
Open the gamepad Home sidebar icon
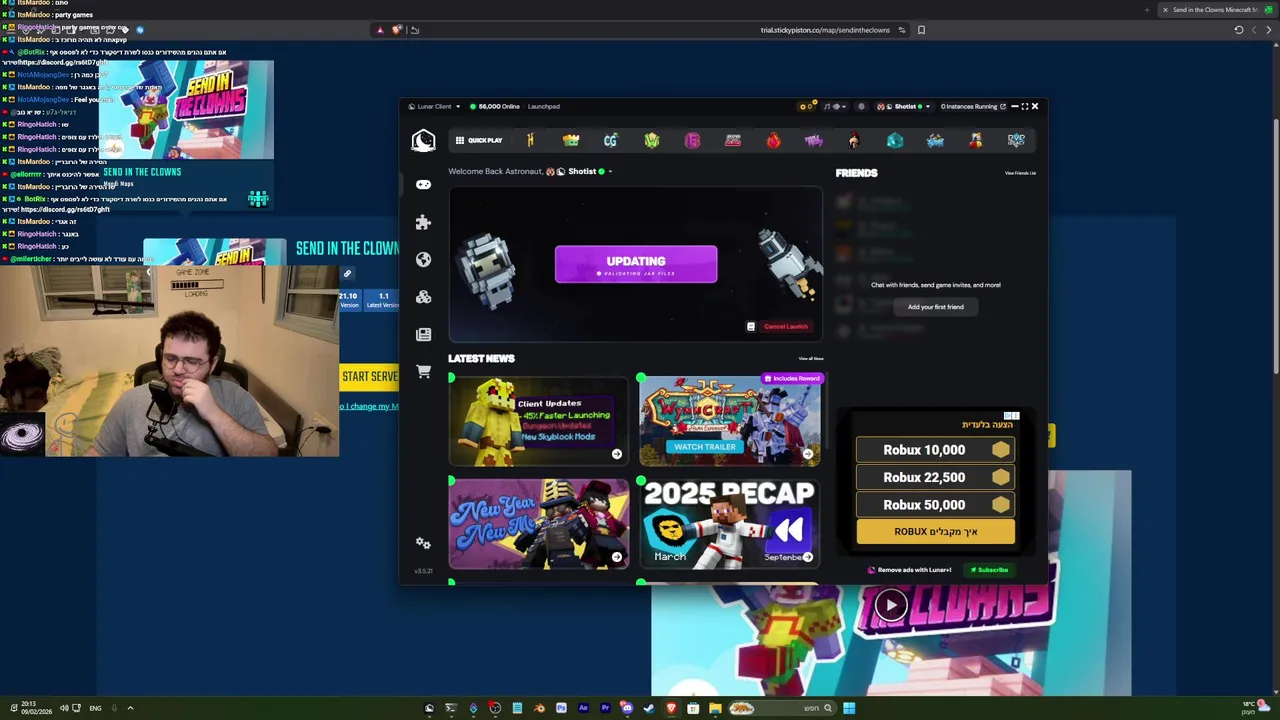[x=423, y=184]
